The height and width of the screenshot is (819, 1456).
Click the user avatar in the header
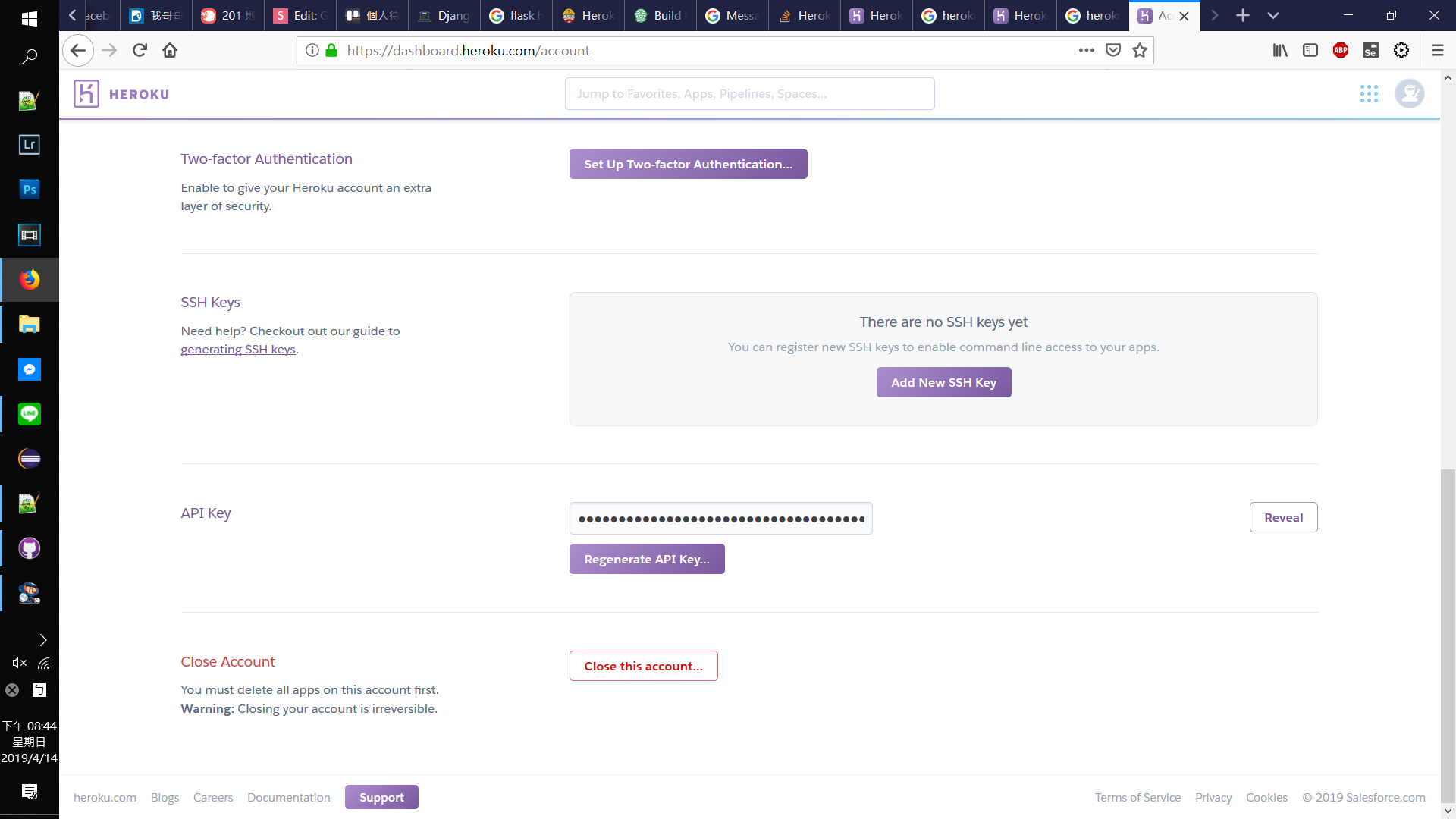coord(1410,94)
